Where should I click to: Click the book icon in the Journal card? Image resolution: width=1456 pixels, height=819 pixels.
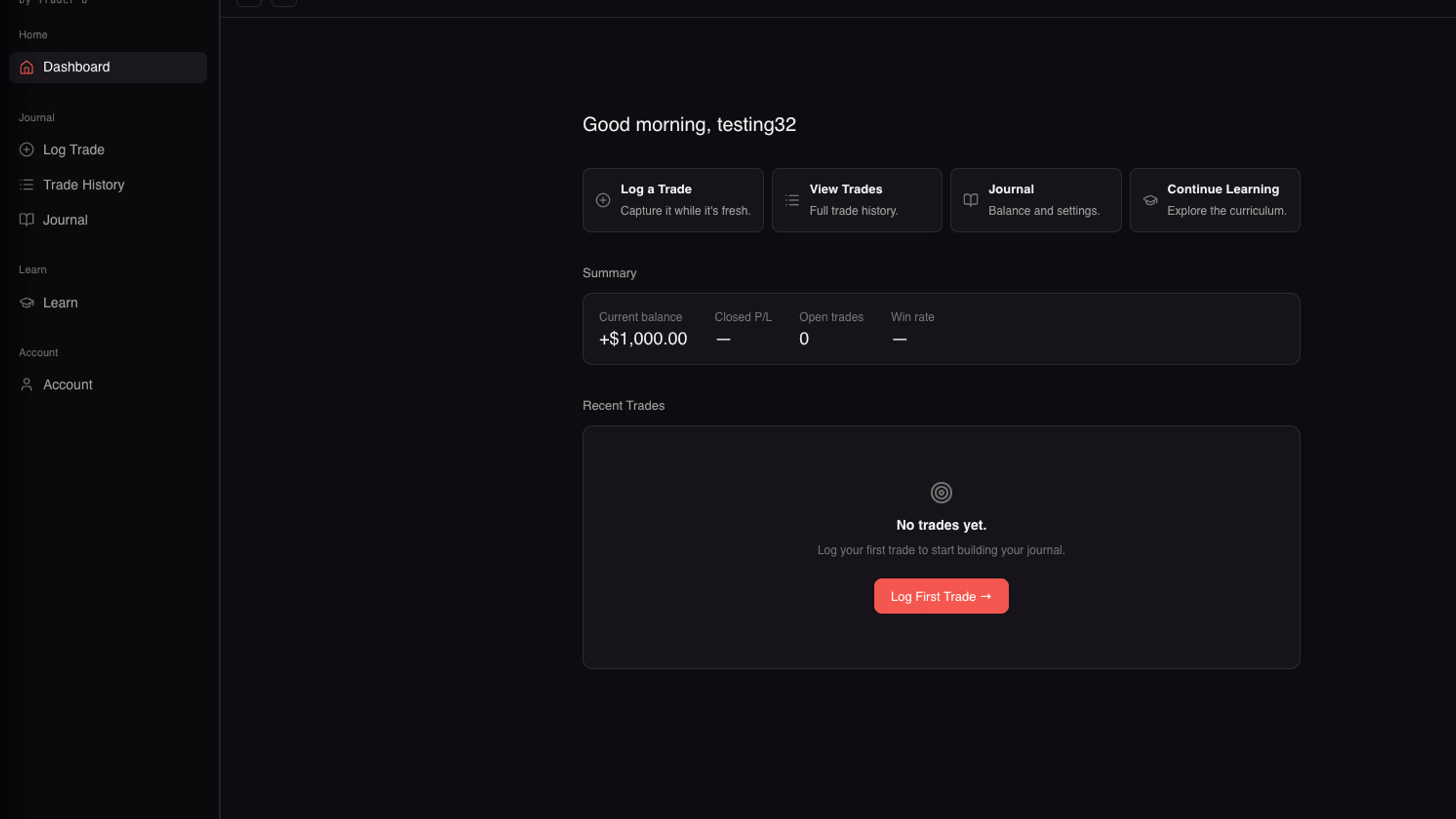click(x=971, y=200)
